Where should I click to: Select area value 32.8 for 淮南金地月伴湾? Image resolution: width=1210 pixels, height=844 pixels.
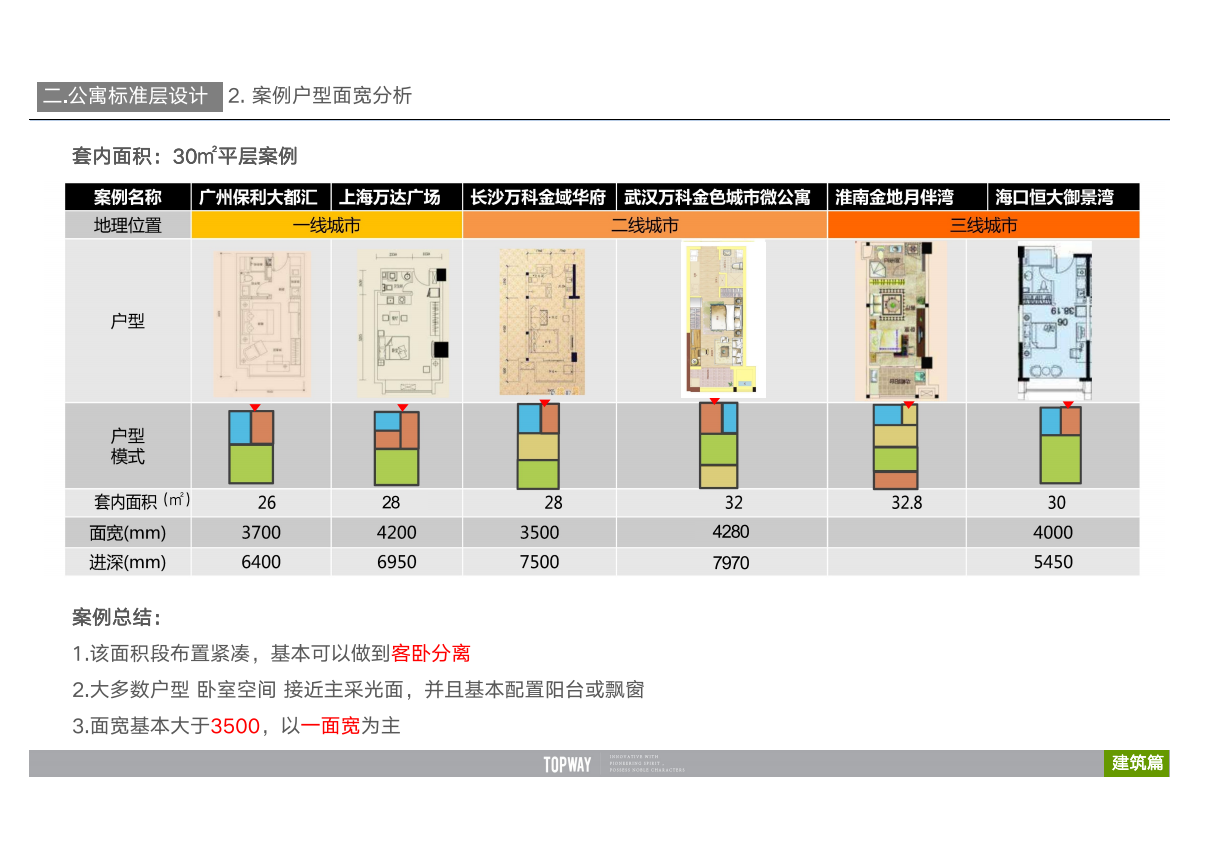click(x=907, y=503)
